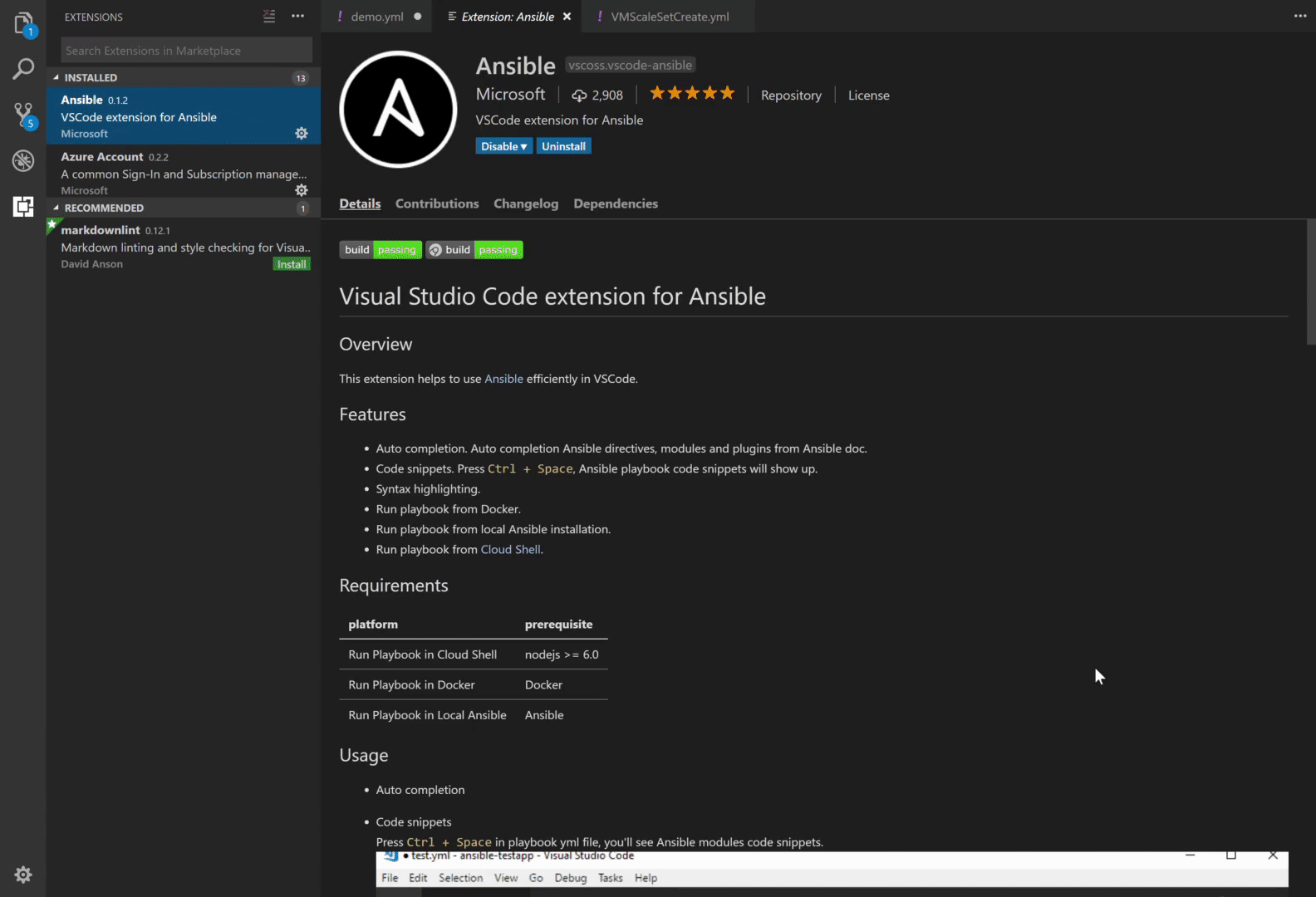Image resolution: width=1316 pixels, height=897 pixels.
Task: Select Ansible extension in installed list
Action: [183, 115]
